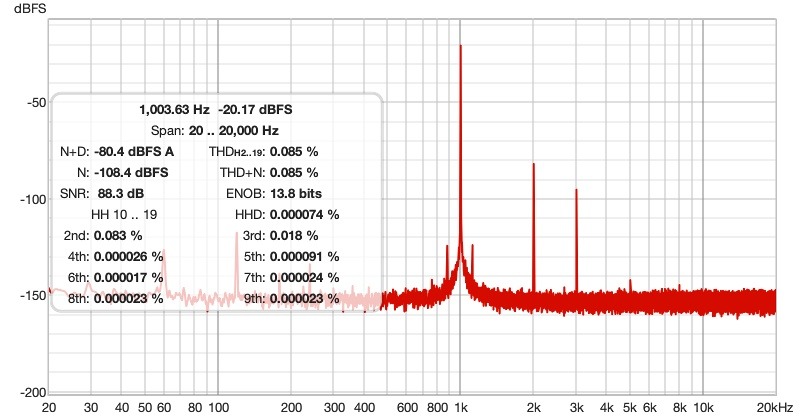Image resolution: width=800 pixels, height=420 pixels.
Task: Click the 1k x-axis label
Action: (461, 408)
